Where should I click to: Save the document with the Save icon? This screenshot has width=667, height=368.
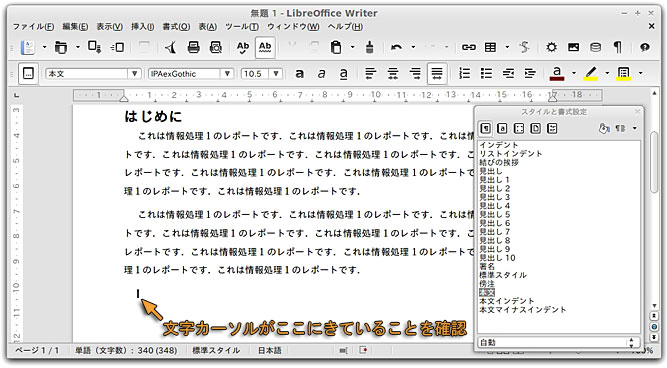point(94,47)
